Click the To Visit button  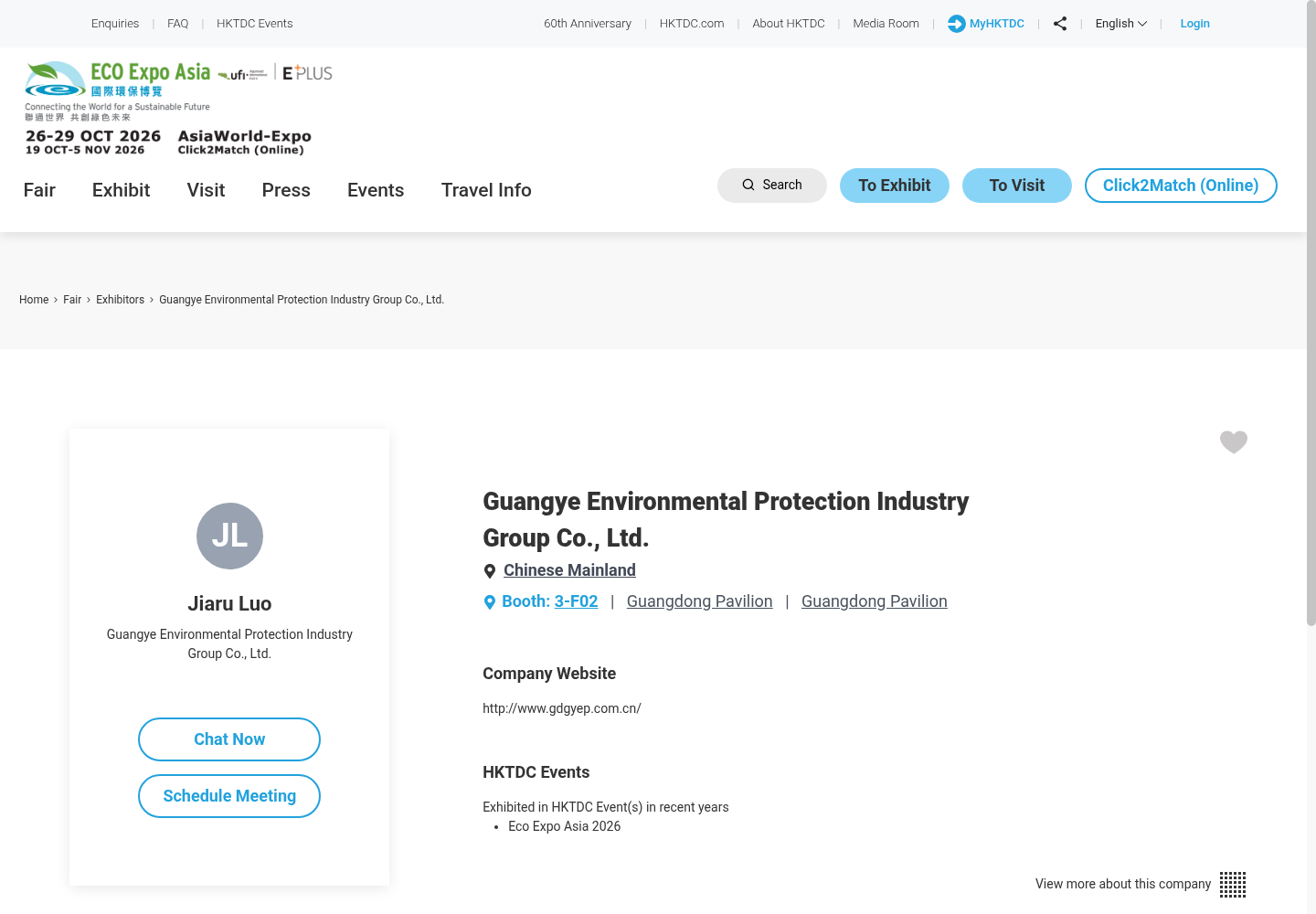pyautogui.click(x=1017, y=186)
